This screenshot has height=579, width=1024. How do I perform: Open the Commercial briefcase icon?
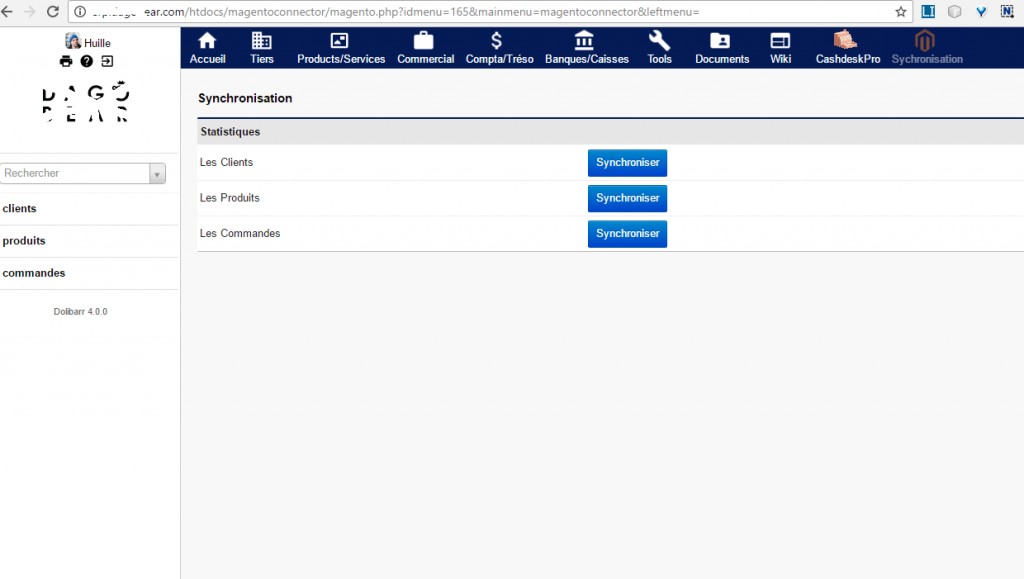pyautogui.click(x=423, y=41)
